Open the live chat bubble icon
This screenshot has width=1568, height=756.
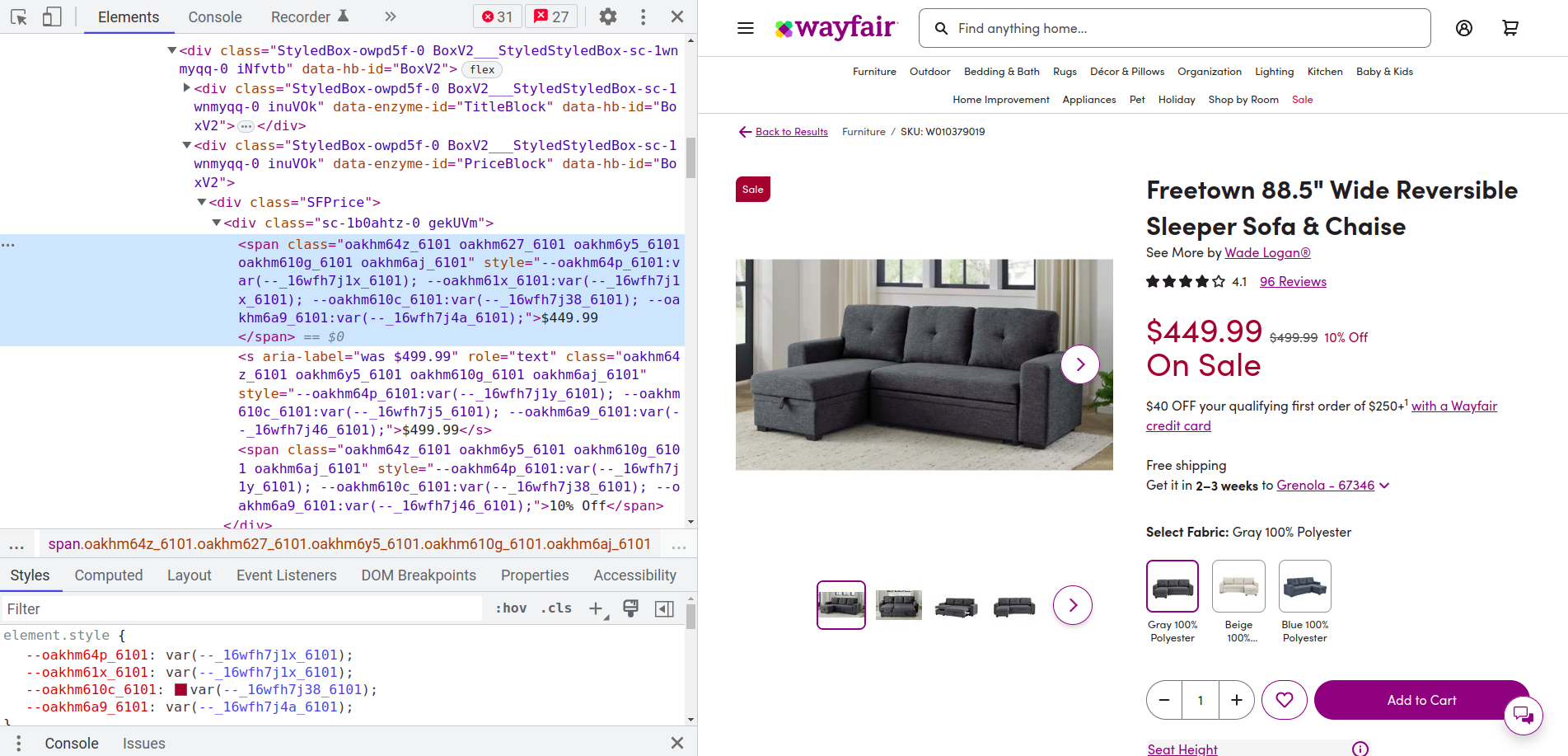coord(1524,715)
